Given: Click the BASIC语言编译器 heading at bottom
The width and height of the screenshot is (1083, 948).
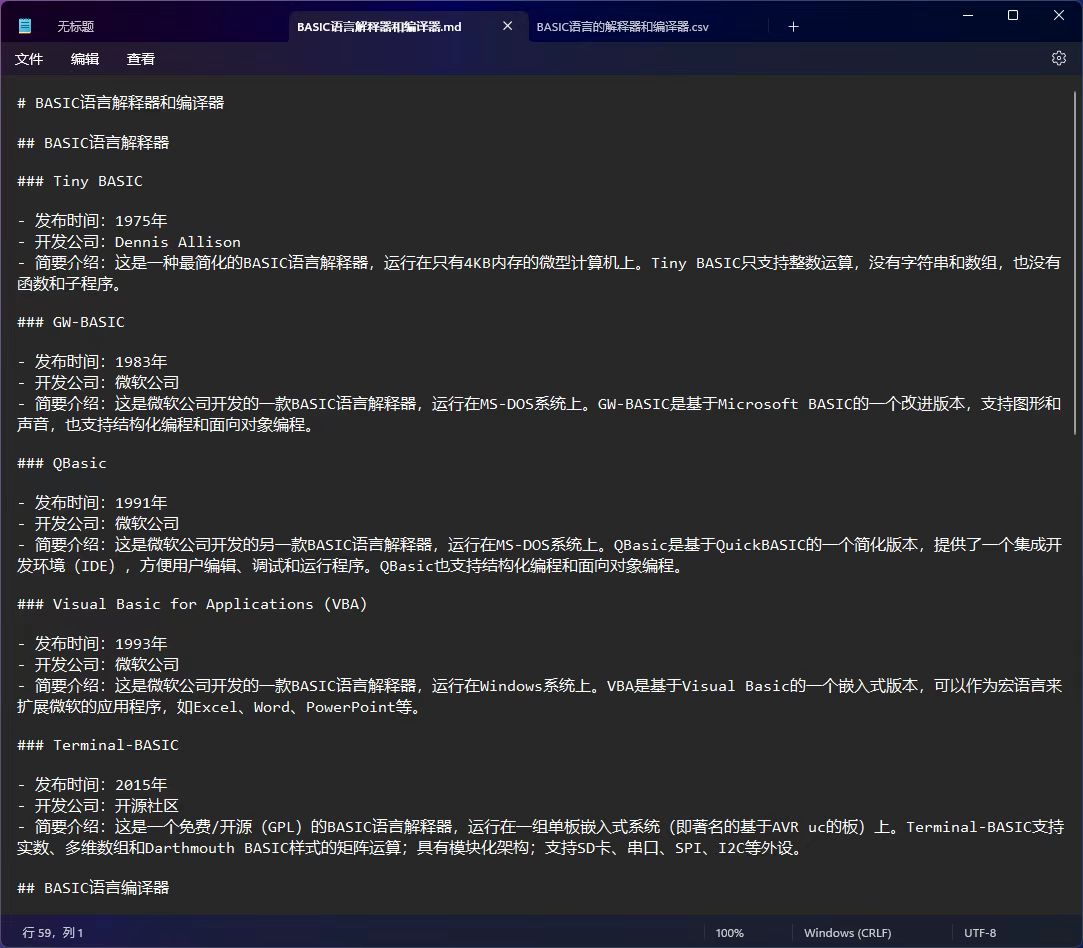Looking at the screenshot, I should (93, 887).
